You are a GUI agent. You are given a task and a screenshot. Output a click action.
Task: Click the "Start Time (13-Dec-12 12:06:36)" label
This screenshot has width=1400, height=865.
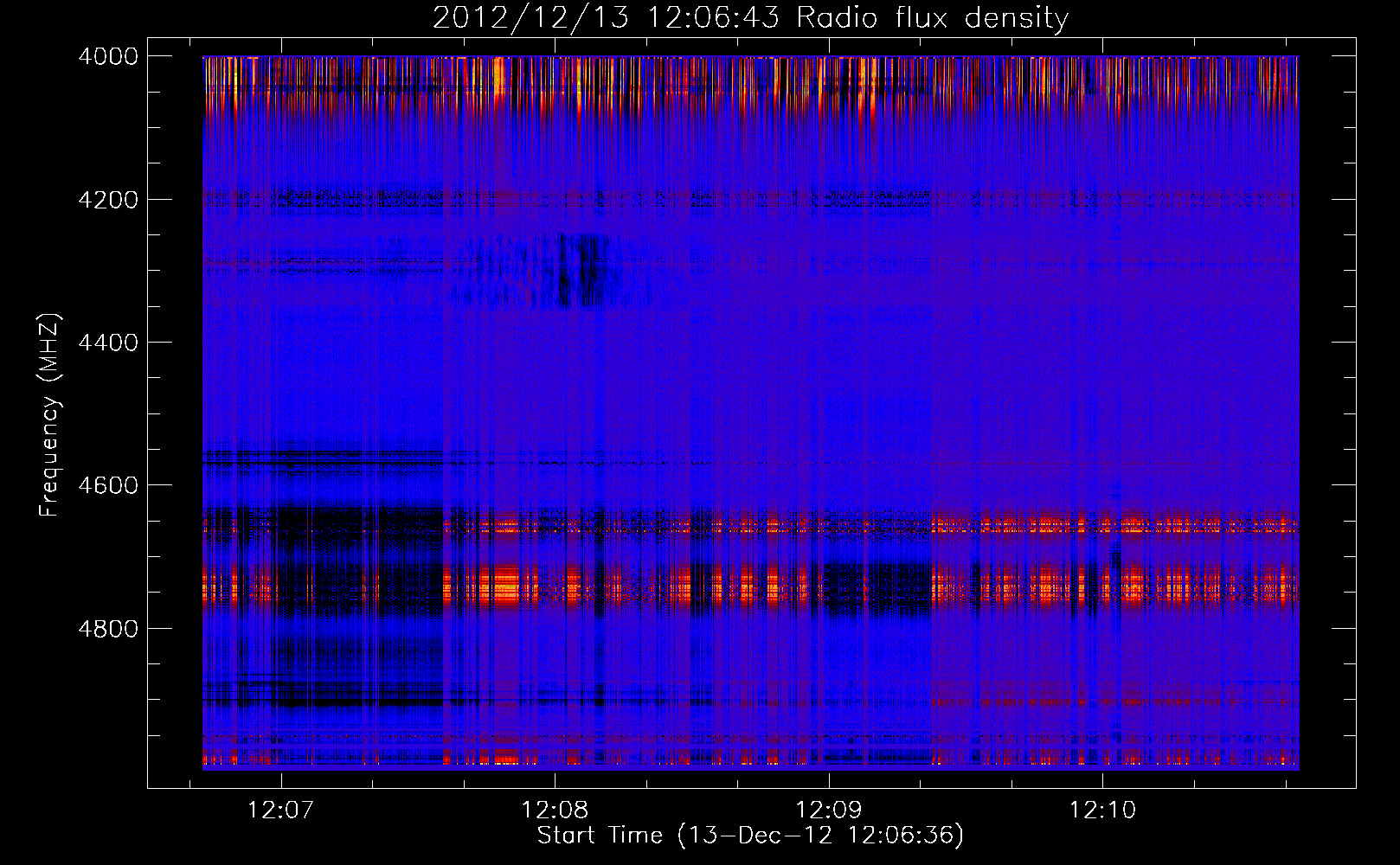point(750,836)
